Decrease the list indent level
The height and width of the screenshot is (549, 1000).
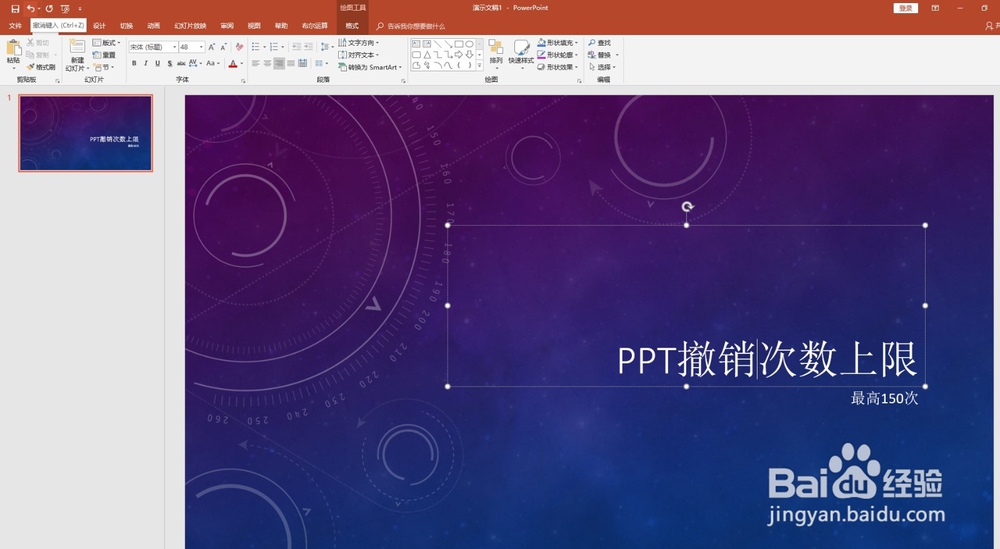click(296, 47)
